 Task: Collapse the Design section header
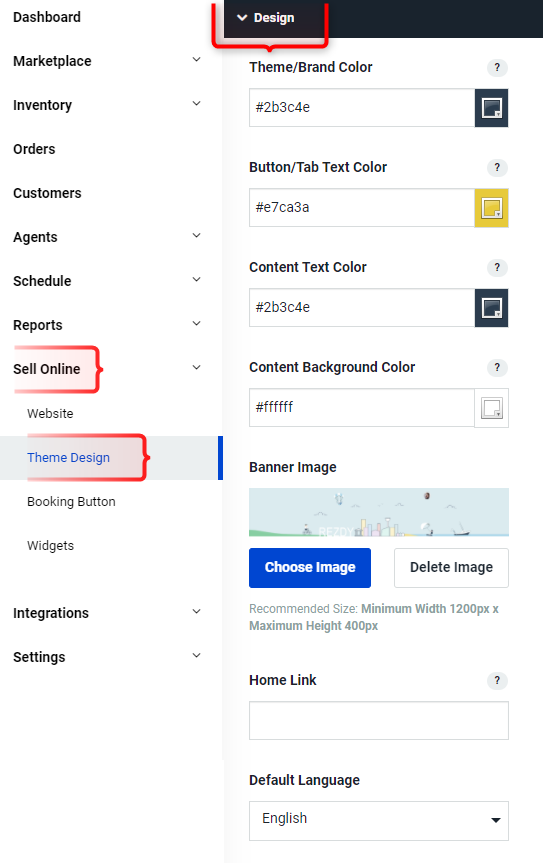pyautogui.click(x=266, y=18)
